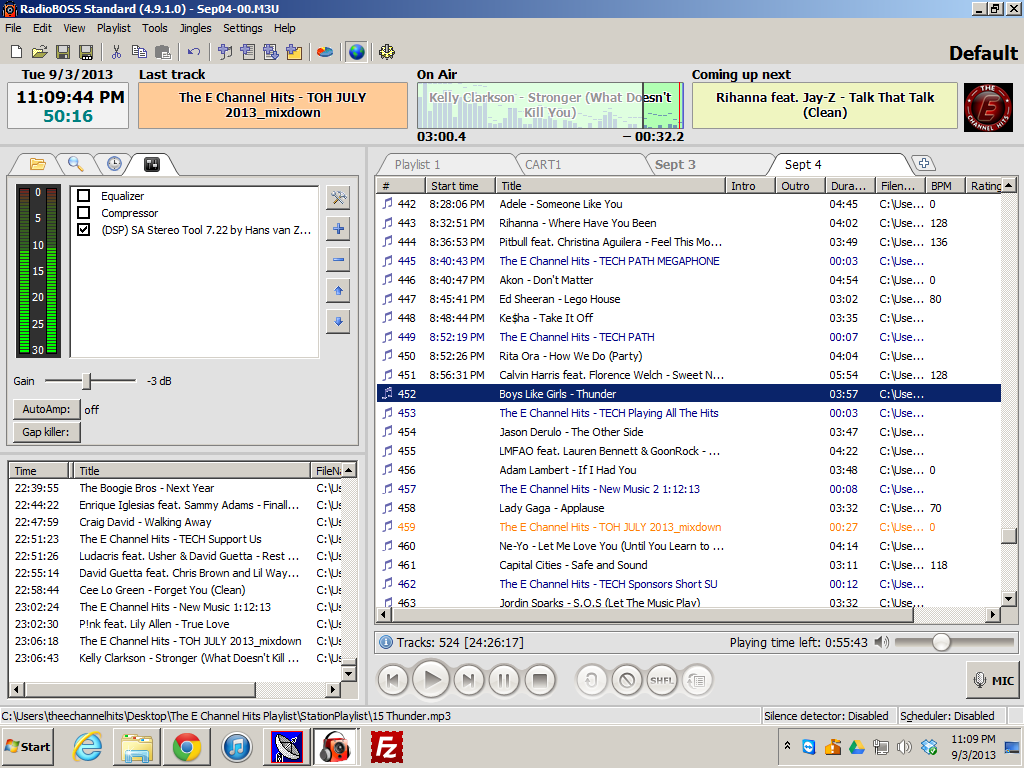1024x768 pixels.
Task: Click the Save As floppy disk toolbar icon
Action: (86, 52)
